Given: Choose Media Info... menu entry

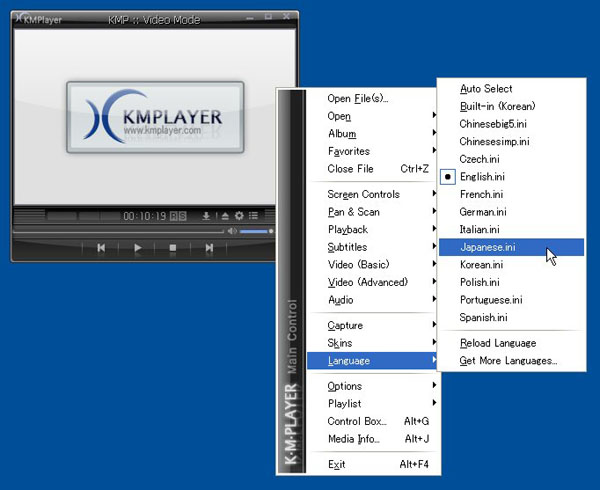Looking at the screenshot, I should tap(374, 439).
